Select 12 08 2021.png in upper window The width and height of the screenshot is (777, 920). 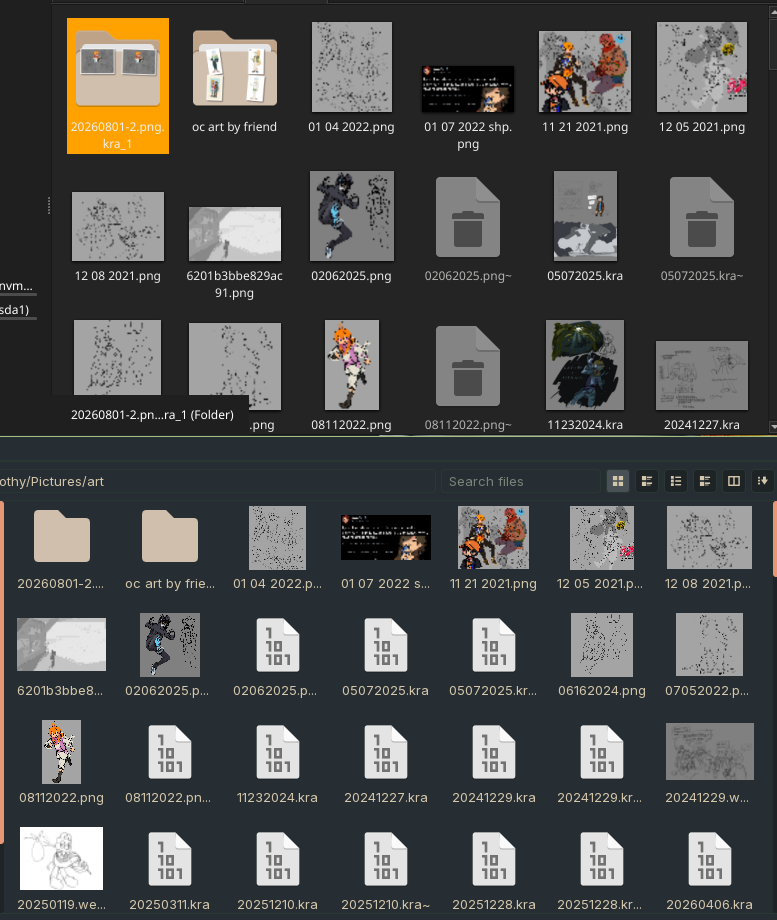(x=118, y=226)
